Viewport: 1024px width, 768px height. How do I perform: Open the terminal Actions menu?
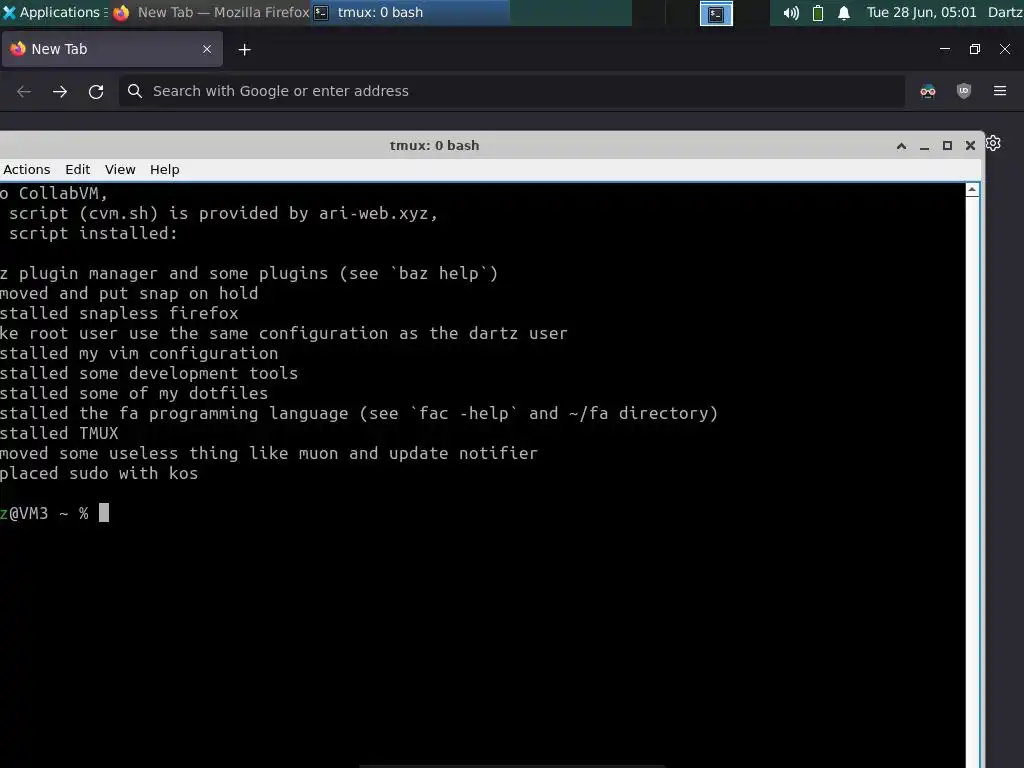pos(26,169)
